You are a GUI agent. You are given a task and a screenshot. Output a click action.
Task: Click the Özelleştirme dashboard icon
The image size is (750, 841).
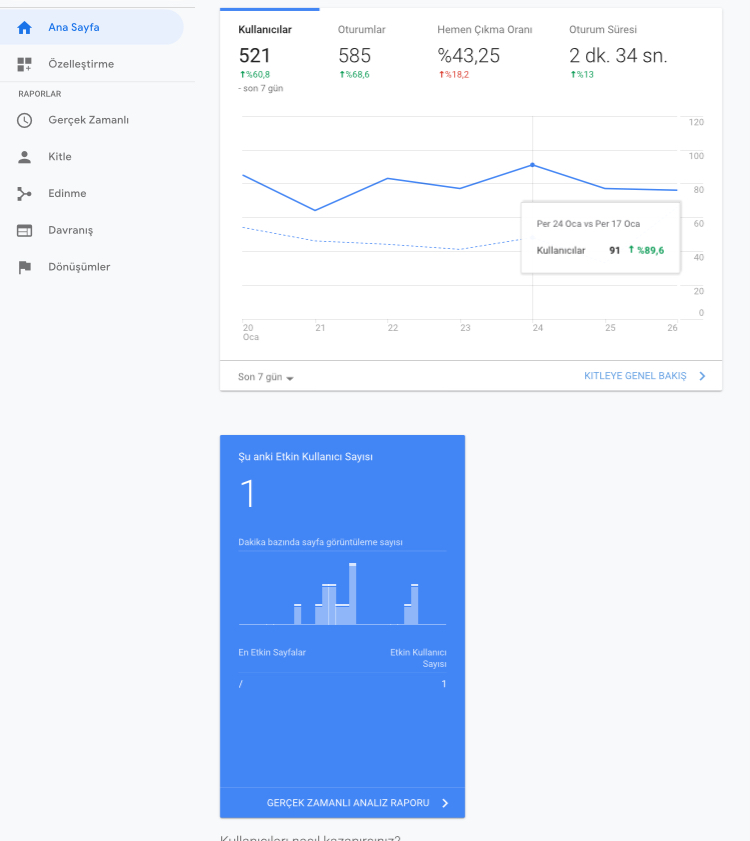pos(24,64)
